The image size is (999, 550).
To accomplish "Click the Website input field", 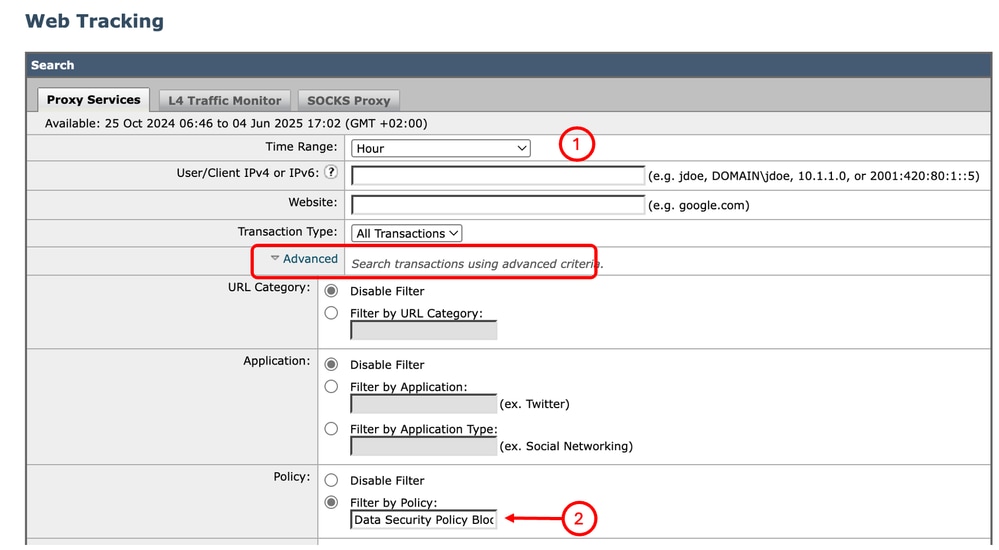I will 498,205.
